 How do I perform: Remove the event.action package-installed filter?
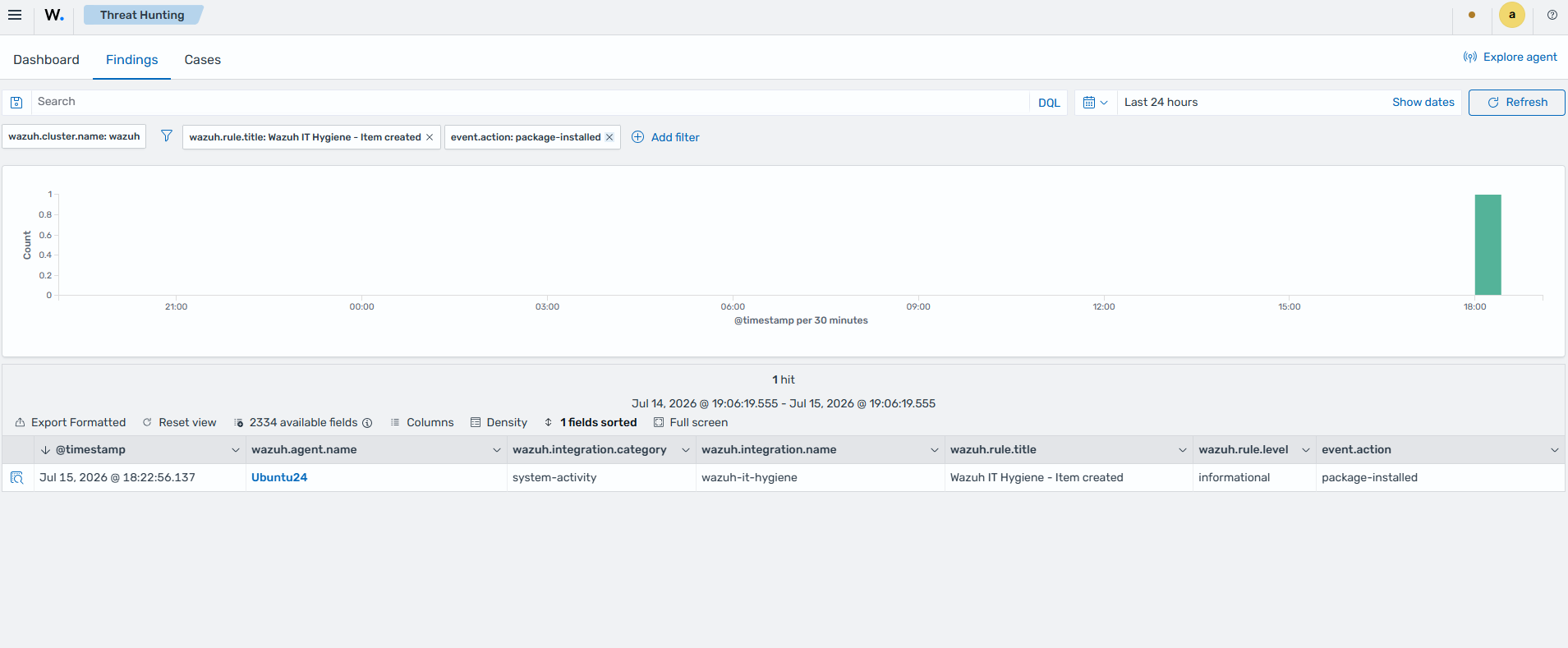point(609,137)
